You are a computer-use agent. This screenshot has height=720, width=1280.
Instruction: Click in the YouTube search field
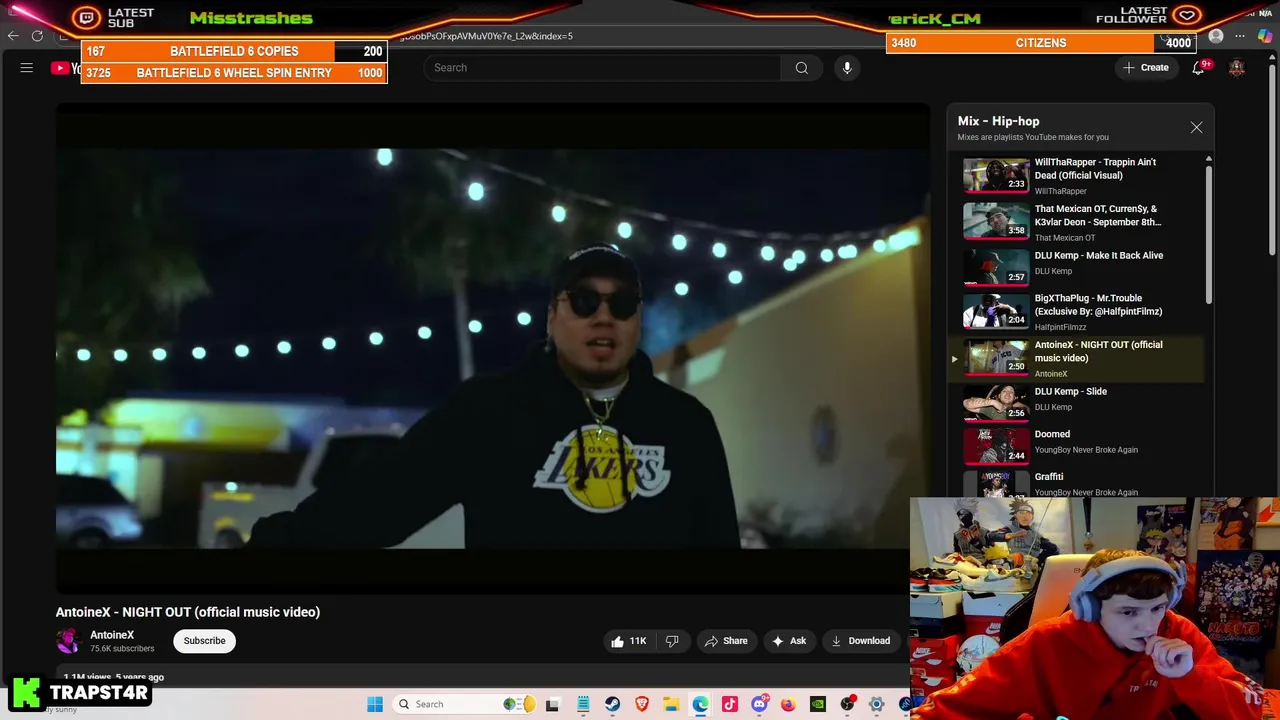[x=603, y=68]
